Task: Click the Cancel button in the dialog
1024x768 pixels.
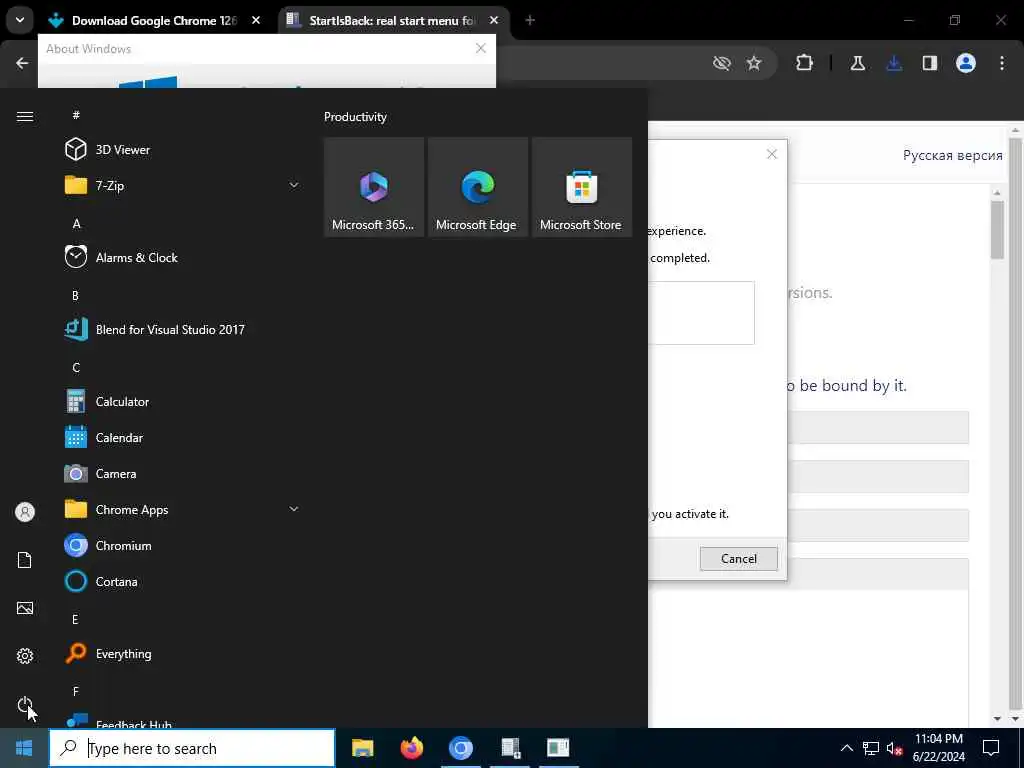Action: pos(739,558)
